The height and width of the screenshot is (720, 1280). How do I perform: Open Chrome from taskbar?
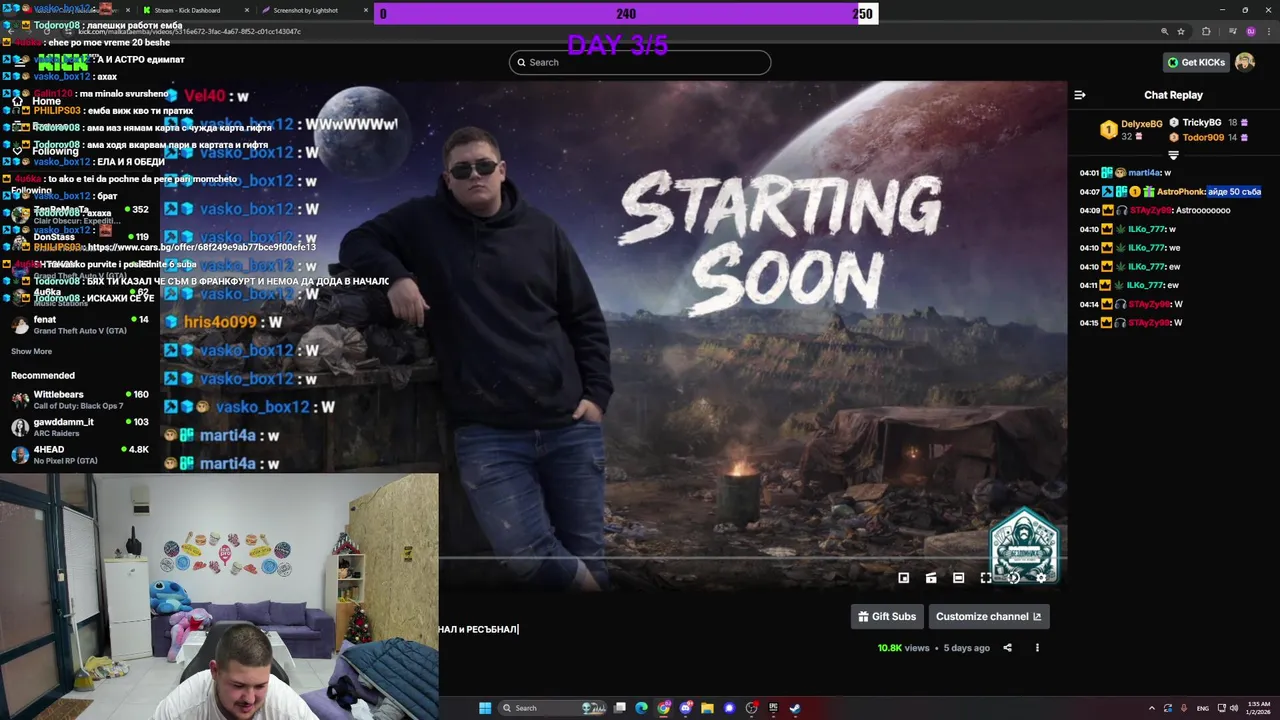(664, 708)
